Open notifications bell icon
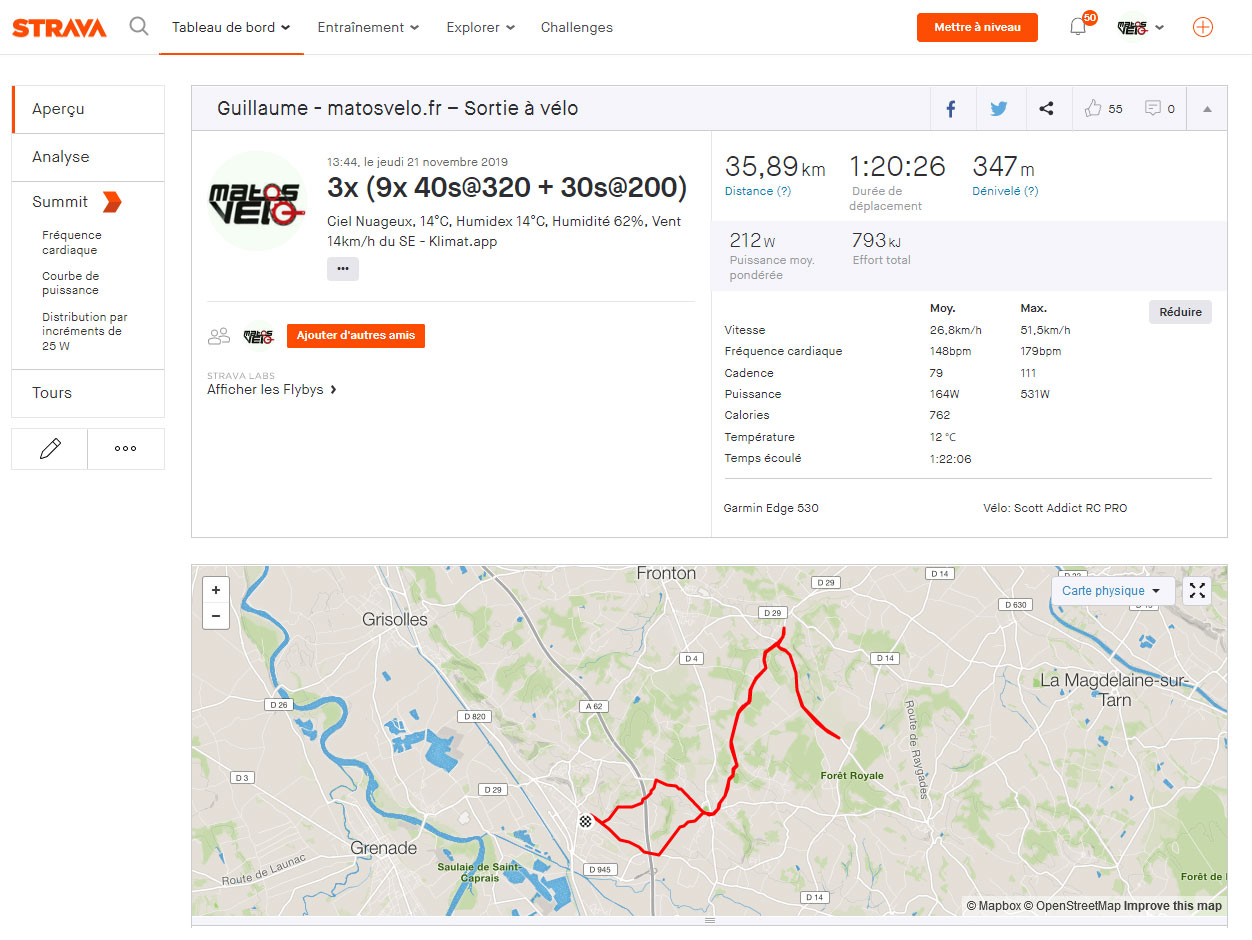Image resolution: width=1252 pixels, height=940 pixels. [x=1078, y=27]
